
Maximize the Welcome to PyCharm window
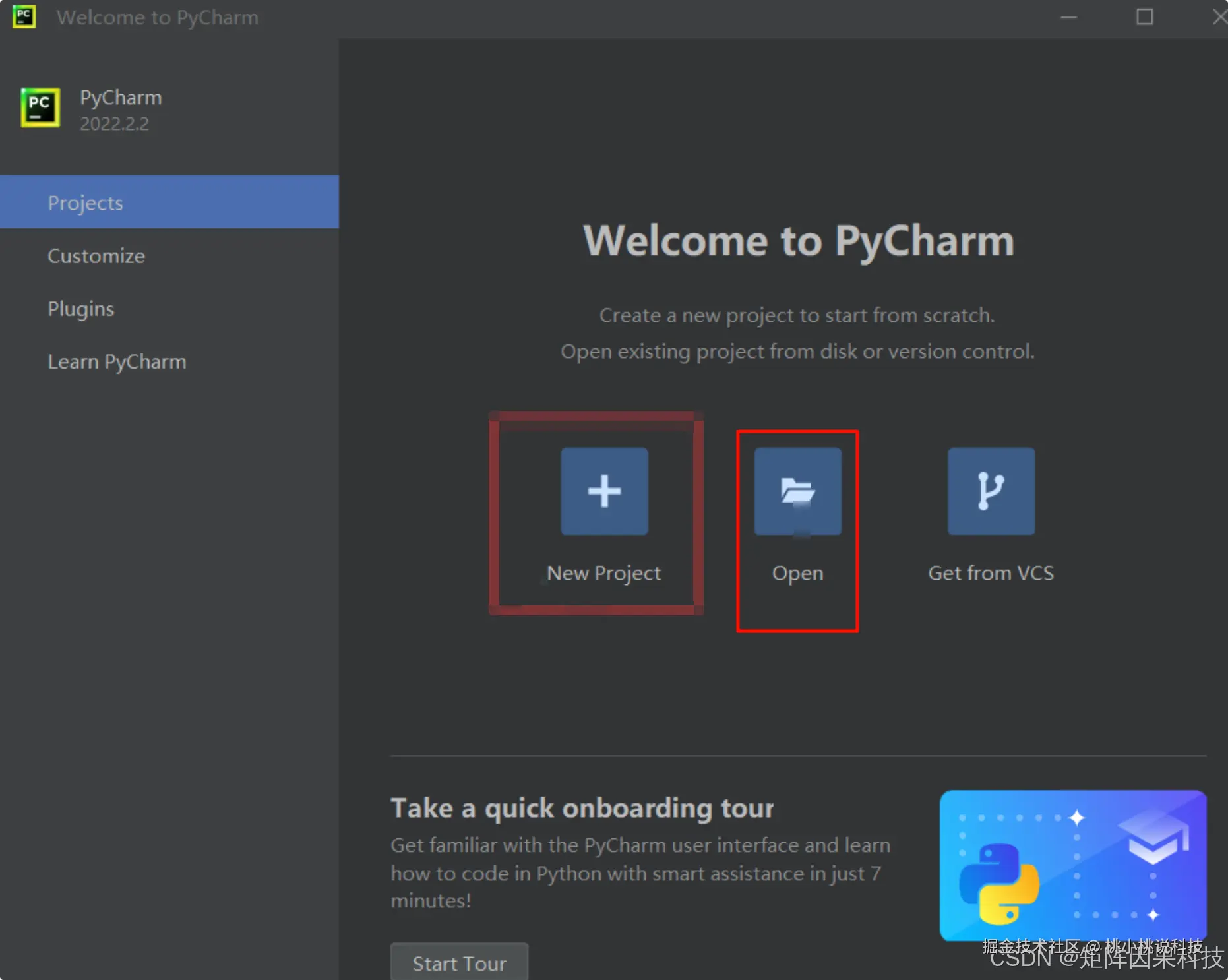1145,17
